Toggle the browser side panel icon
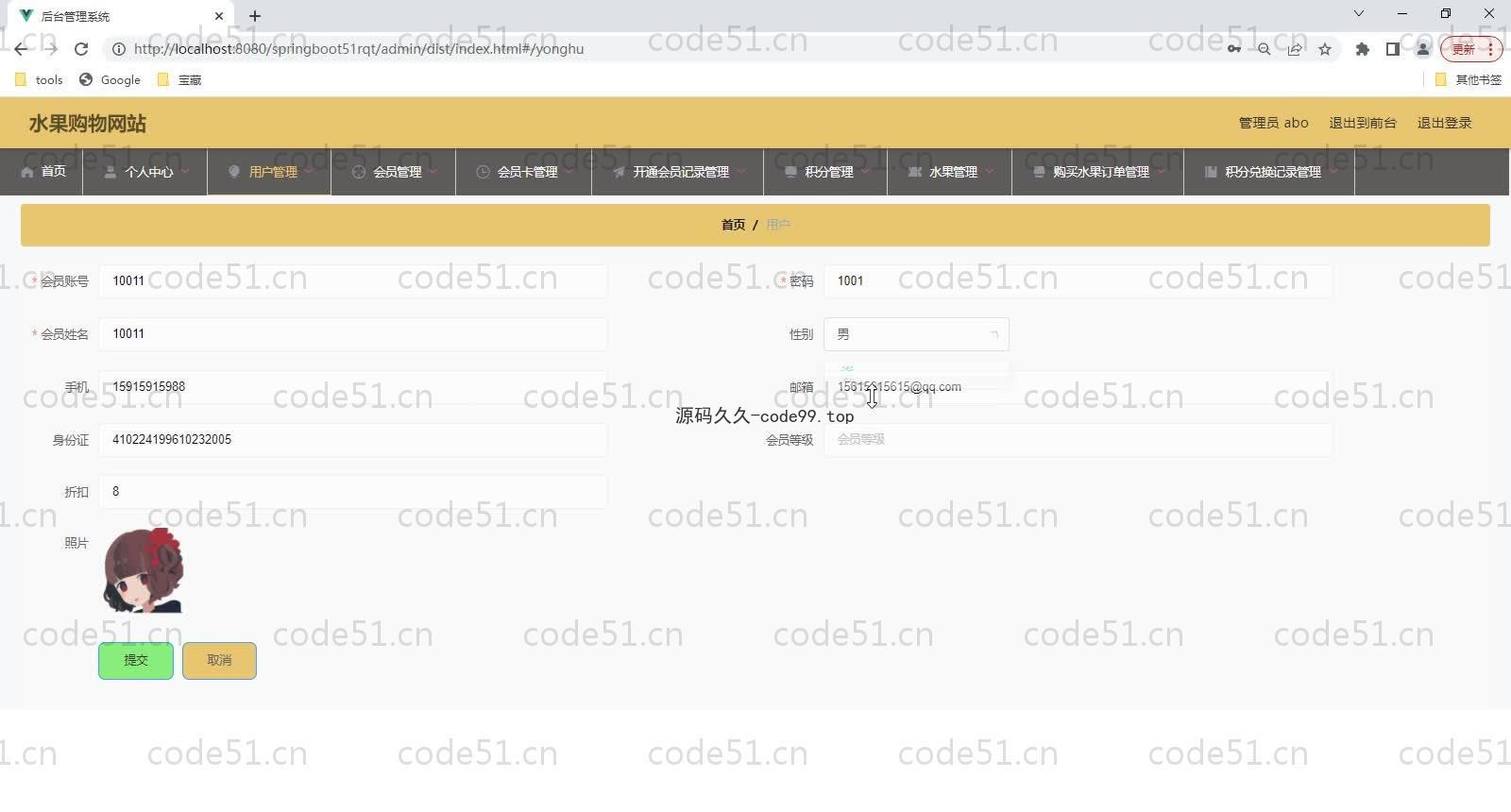Screen dimensions: 1511x812 pyautogui.click(x=1392, y=49)
